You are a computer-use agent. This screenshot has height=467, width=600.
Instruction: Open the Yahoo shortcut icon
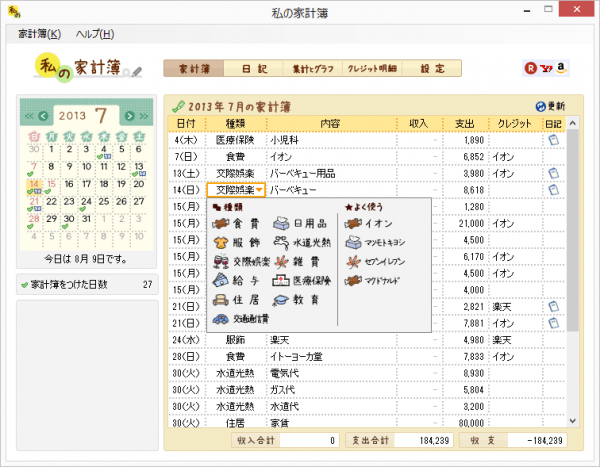point(546,69)
